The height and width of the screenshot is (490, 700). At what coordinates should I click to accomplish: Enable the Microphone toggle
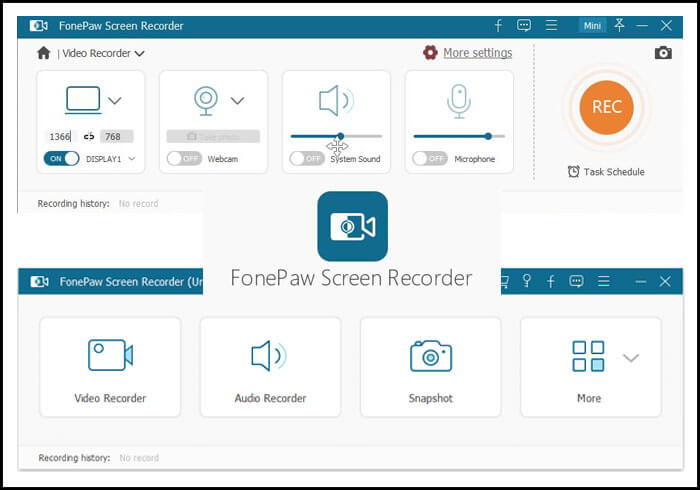pos(430,158)
